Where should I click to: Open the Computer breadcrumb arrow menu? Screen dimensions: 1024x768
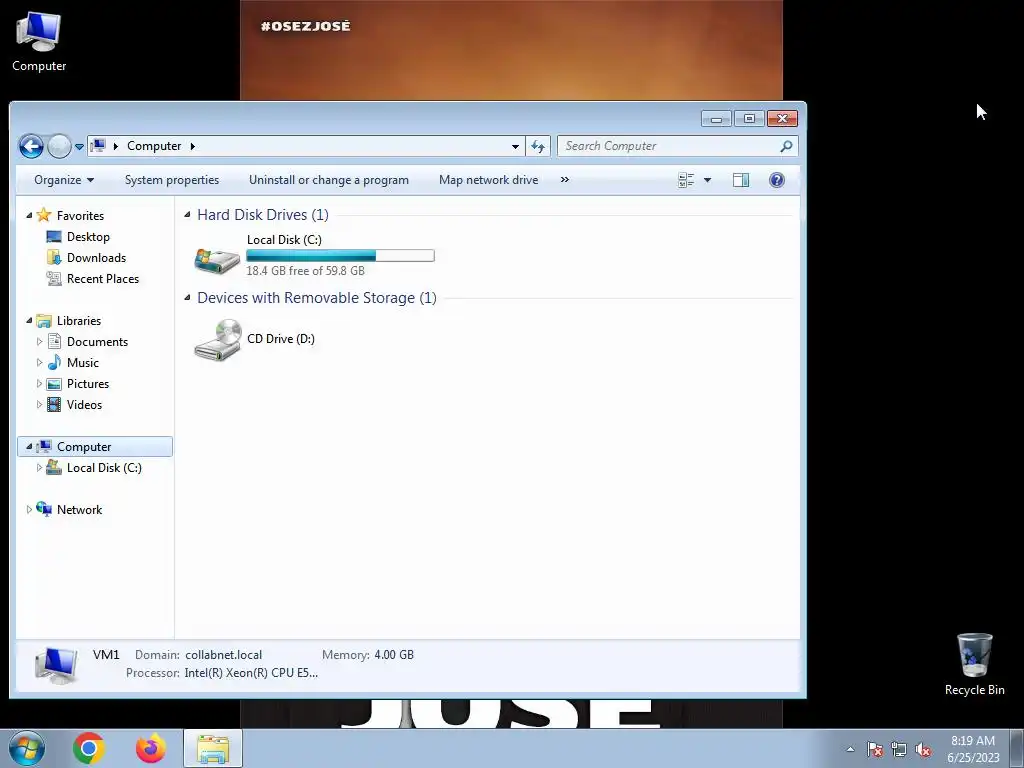point(193,146)
